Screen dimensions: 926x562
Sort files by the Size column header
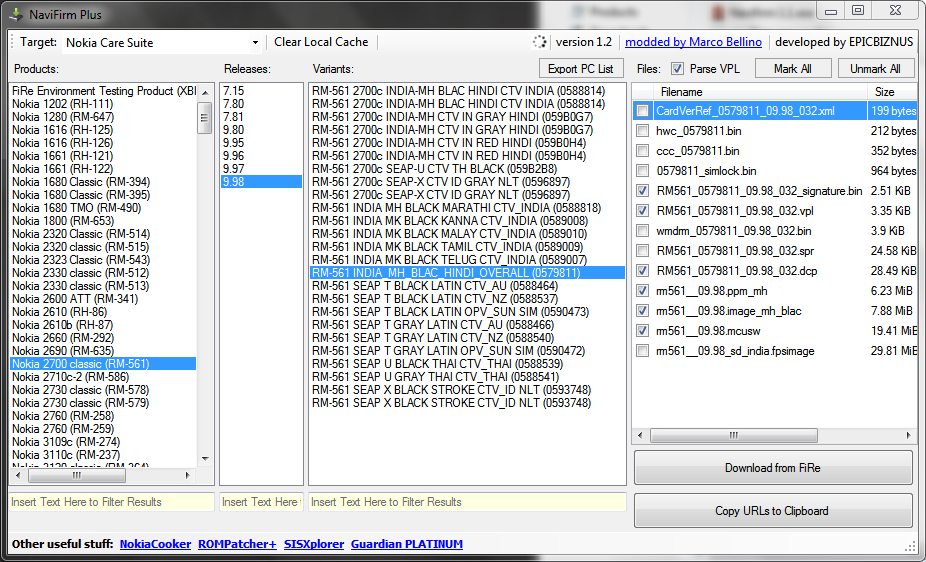pos(892,92)
